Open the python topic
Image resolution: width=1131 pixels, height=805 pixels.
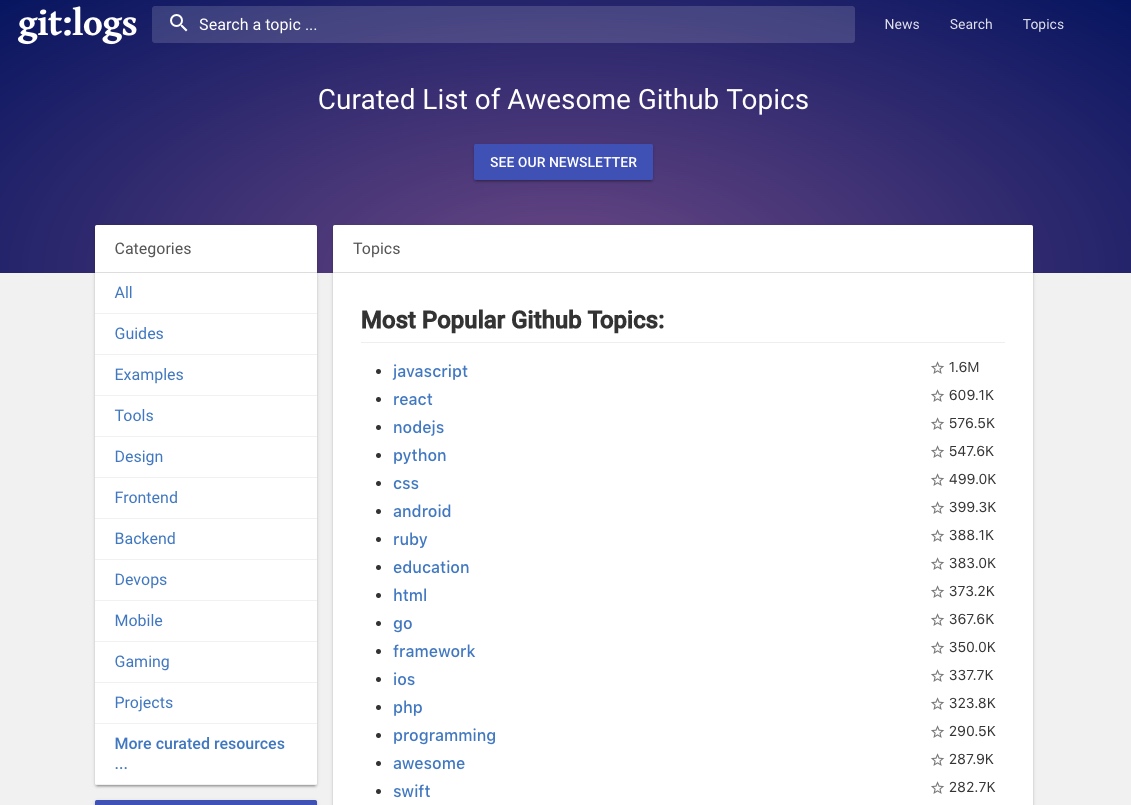point(420,456)
